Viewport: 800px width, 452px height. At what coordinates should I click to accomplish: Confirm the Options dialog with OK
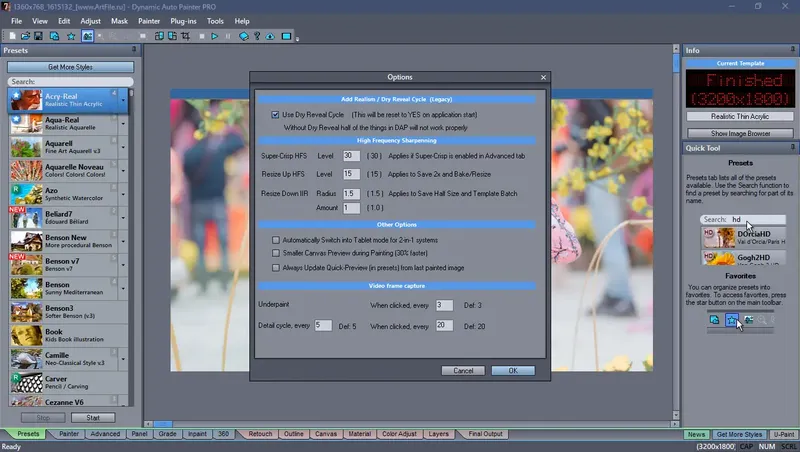pos(513,371)
